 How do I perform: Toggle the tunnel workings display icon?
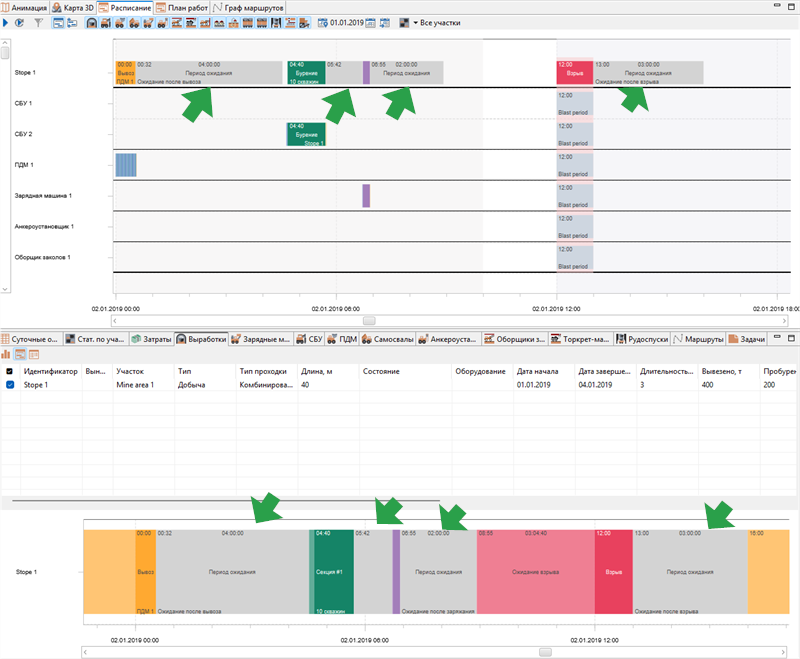91,22
